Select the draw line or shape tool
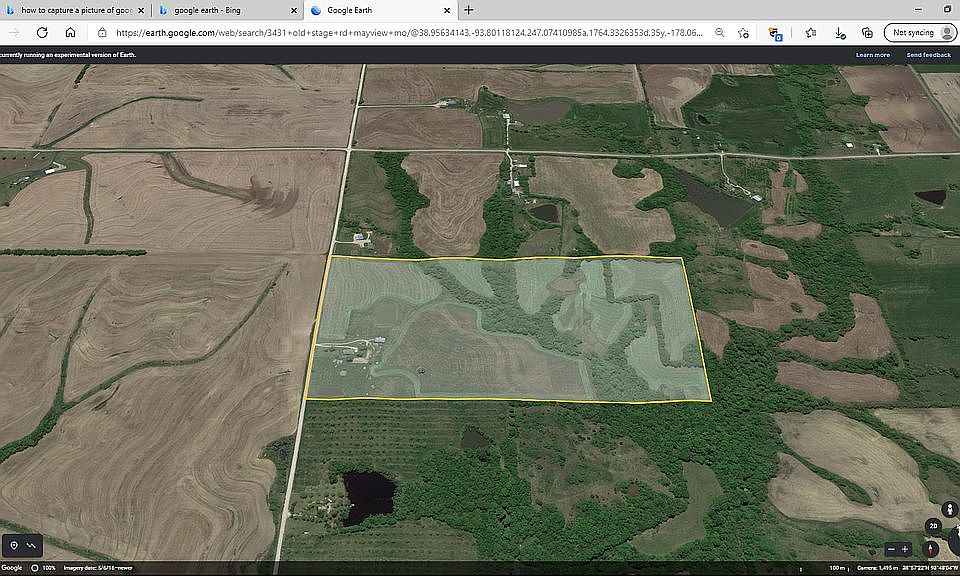960x576 pixels. (32, 545)
